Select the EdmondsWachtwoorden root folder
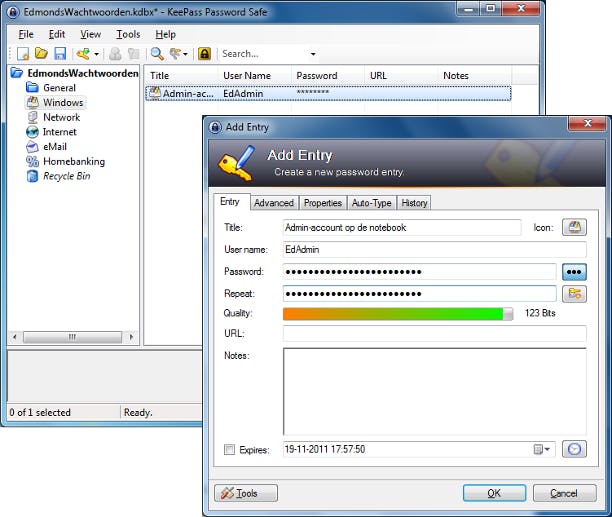This screenshot has height=517, width=612. tap(83, 73)
